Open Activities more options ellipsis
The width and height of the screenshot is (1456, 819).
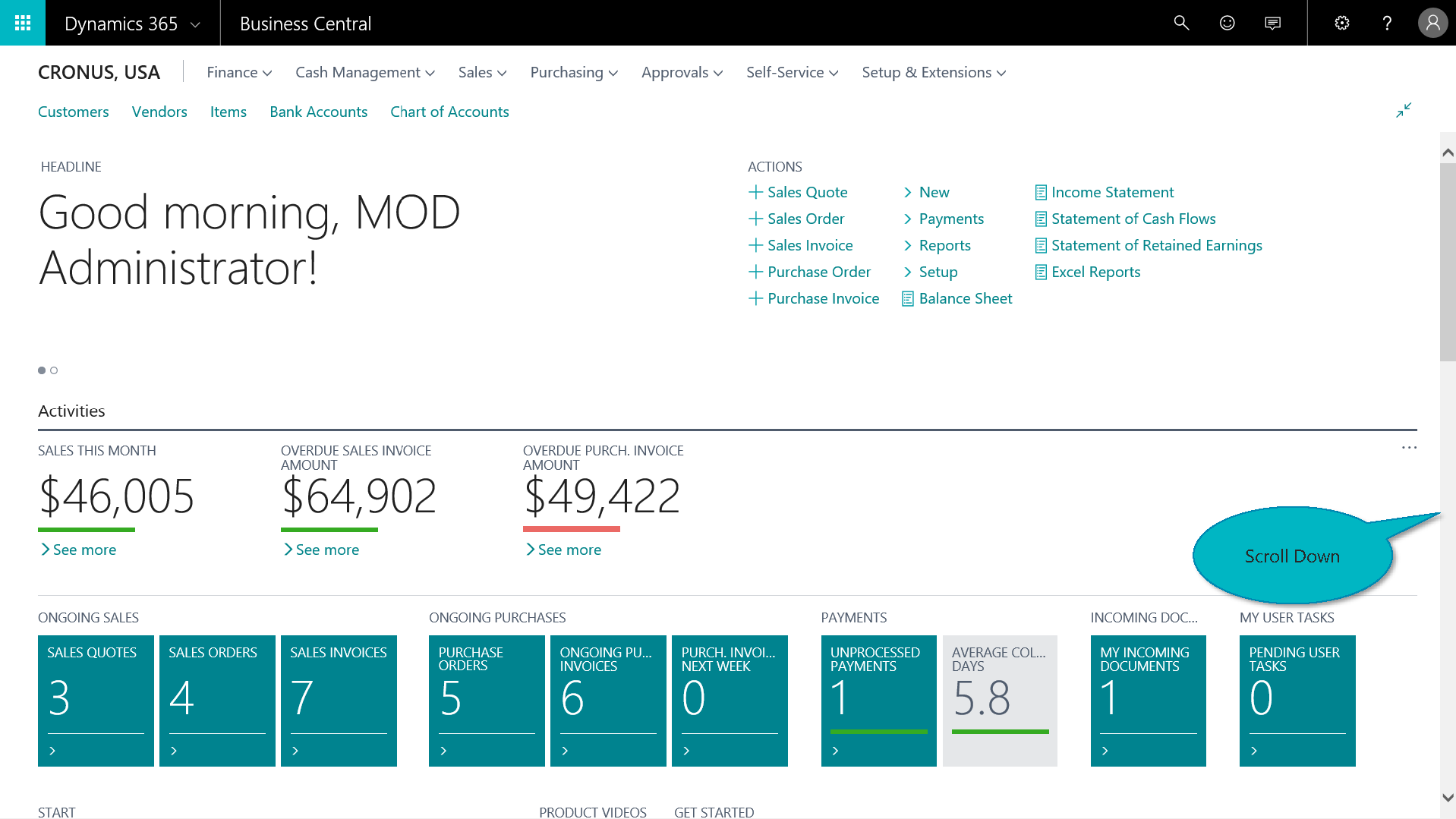[1409, 448]
